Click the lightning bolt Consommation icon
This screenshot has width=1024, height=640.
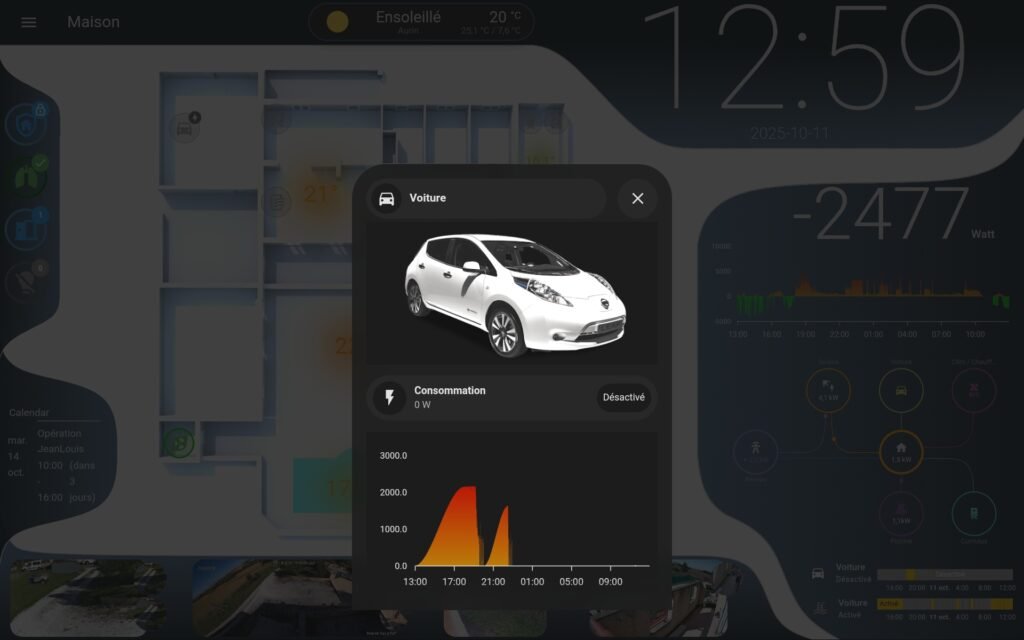pyautogui.click(x=389, y=397)
